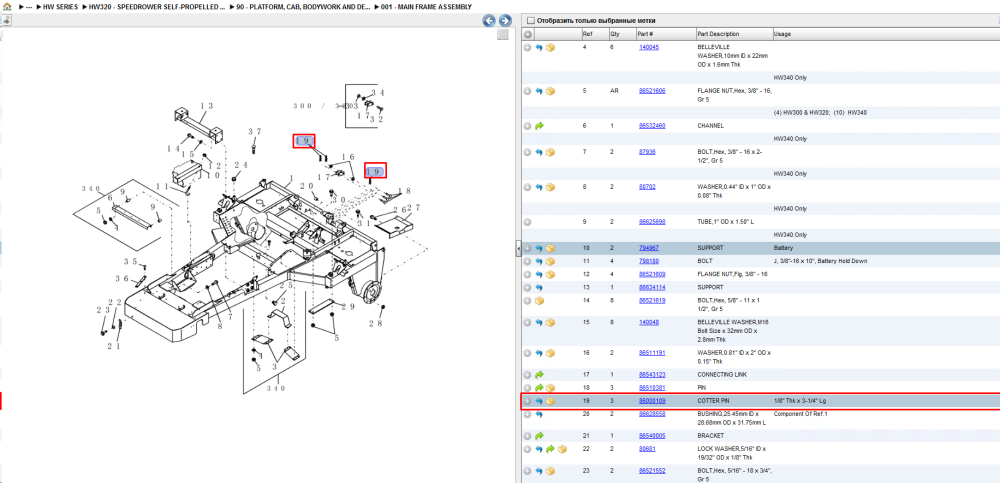
Task: Click the green arrow icon on Ref 6 CHANNEL row
Action: click(539, 126)
